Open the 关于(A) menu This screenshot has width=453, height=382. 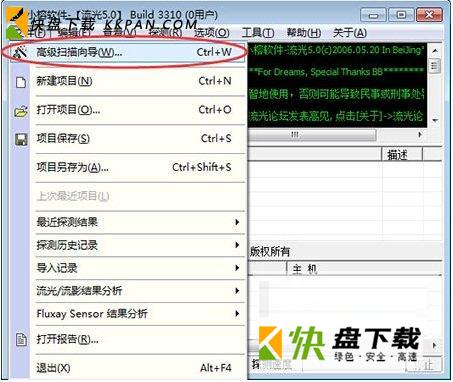click(350, 33)
